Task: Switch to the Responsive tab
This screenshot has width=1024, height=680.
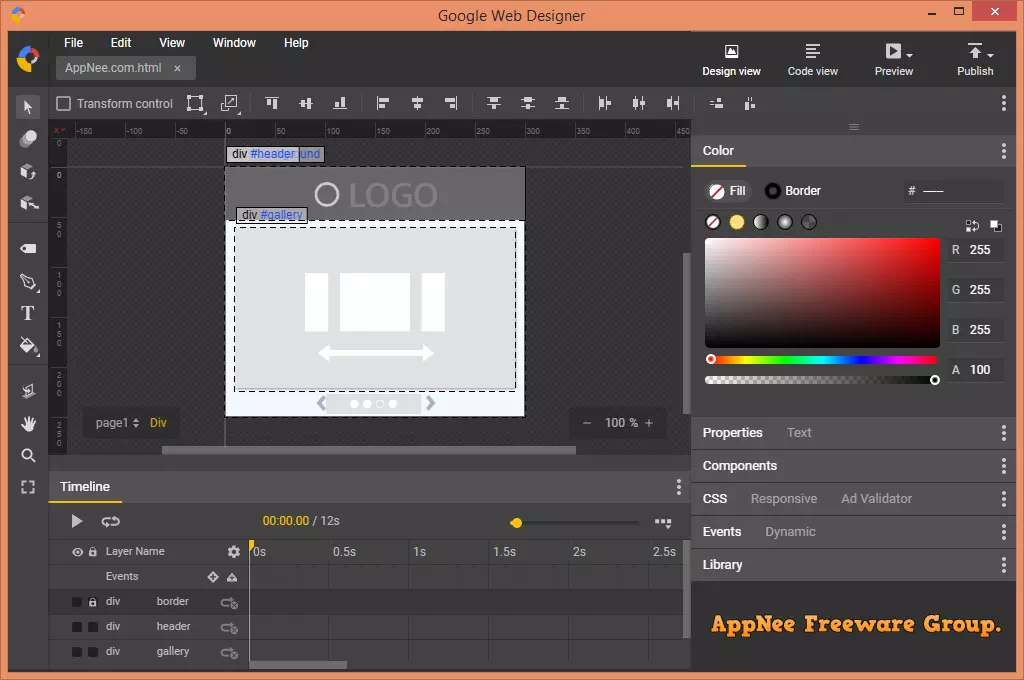Action: (784, 498)
